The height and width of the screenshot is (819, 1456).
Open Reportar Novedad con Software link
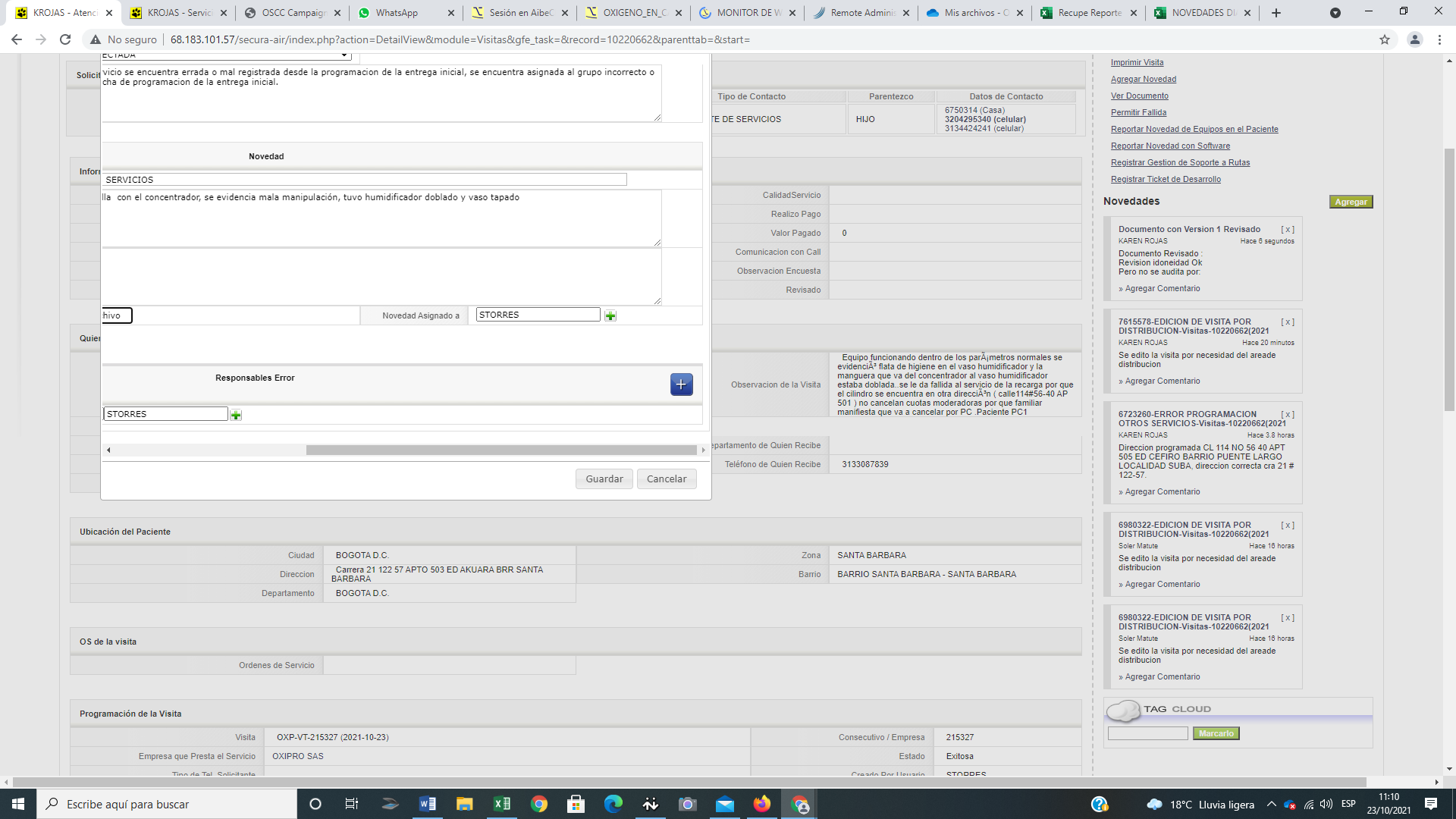pos(1170,146)
